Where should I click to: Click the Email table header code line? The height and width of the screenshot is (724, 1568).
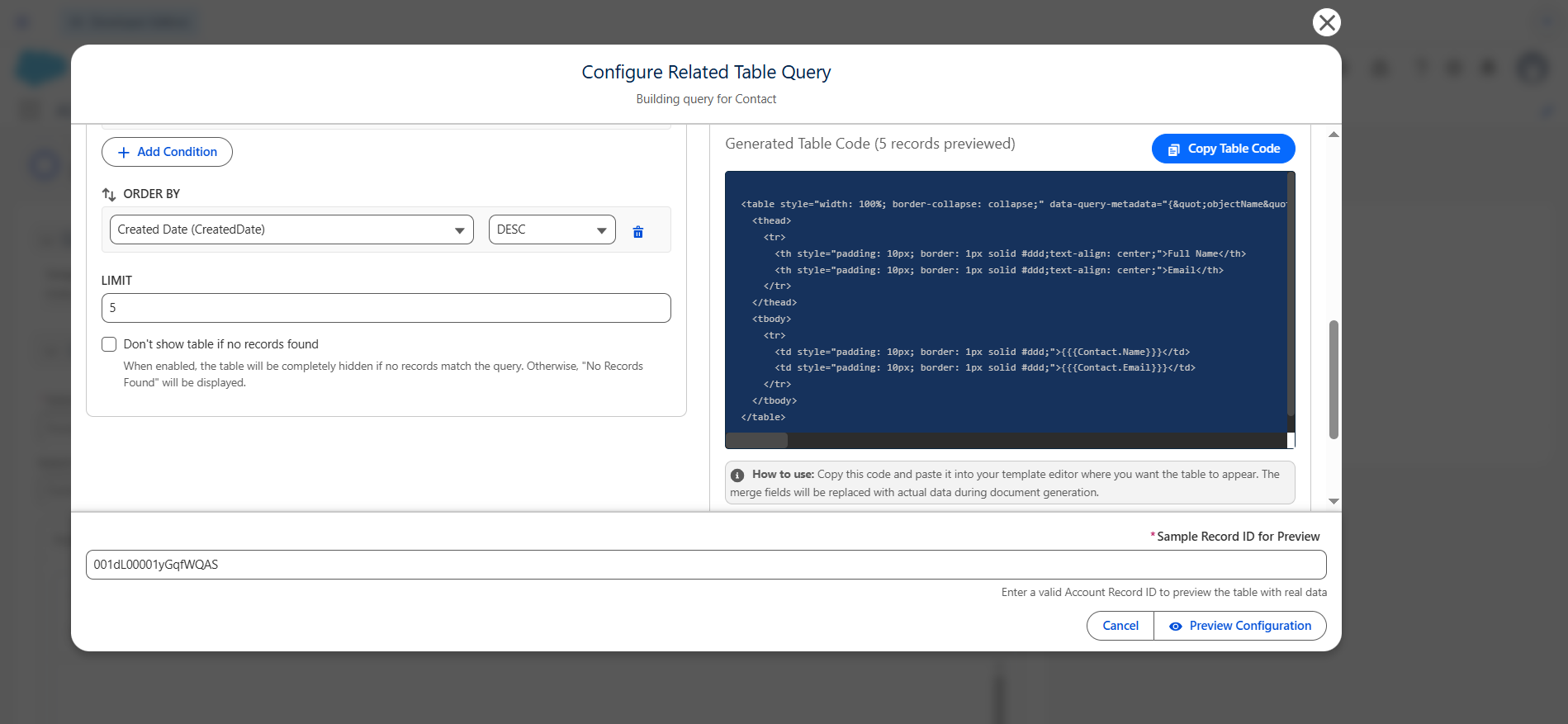click(x=999, y=270)
